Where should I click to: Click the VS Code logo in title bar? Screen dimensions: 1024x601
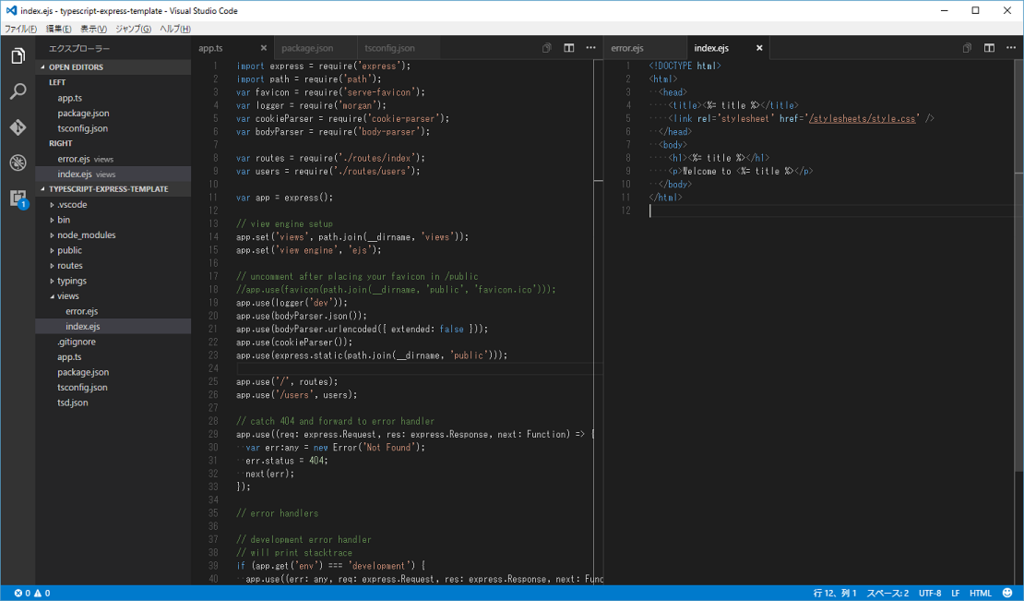tap(11, 10)
